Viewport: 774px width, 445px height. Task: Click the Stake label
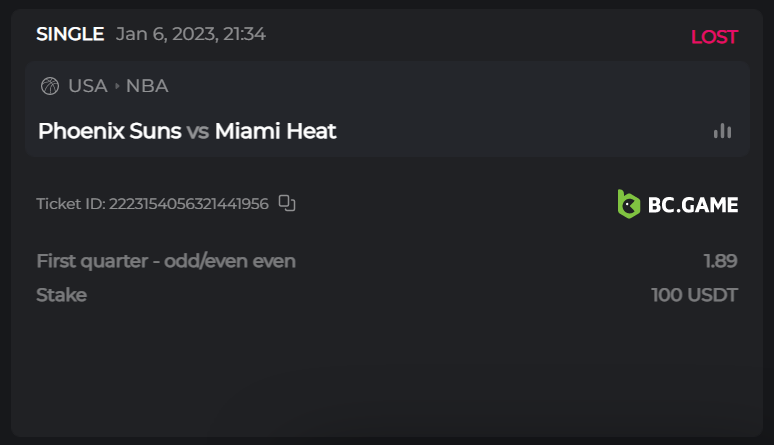61,295
